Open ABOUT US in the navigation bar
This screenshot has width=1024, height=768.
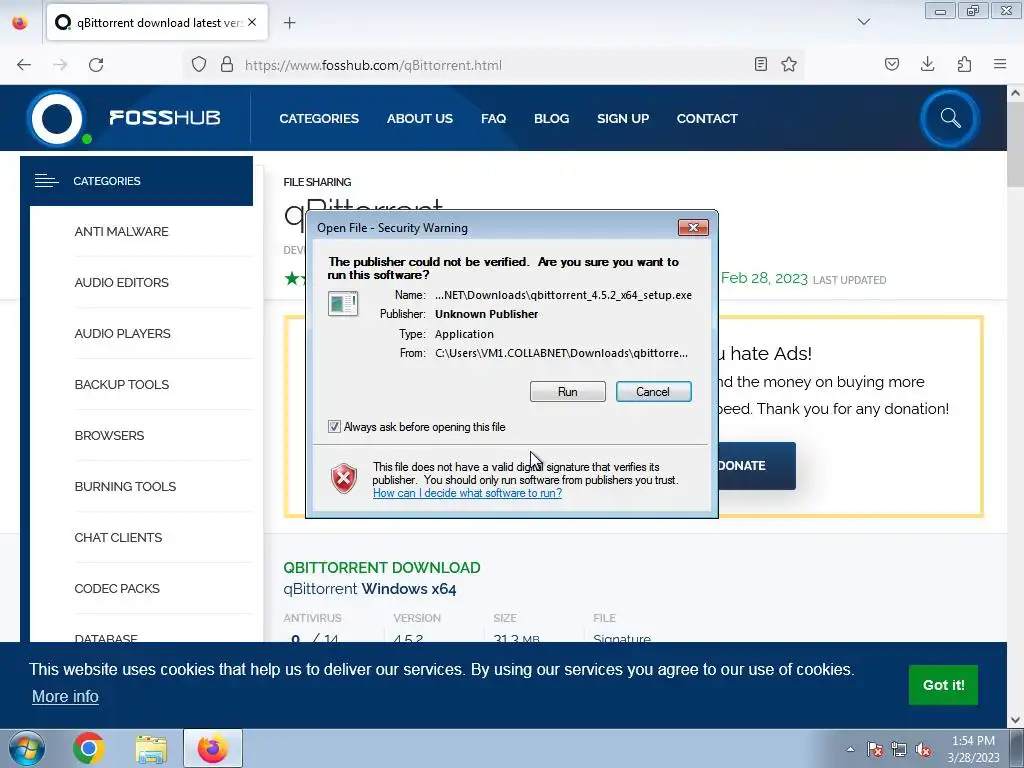[x=419, y=119]
